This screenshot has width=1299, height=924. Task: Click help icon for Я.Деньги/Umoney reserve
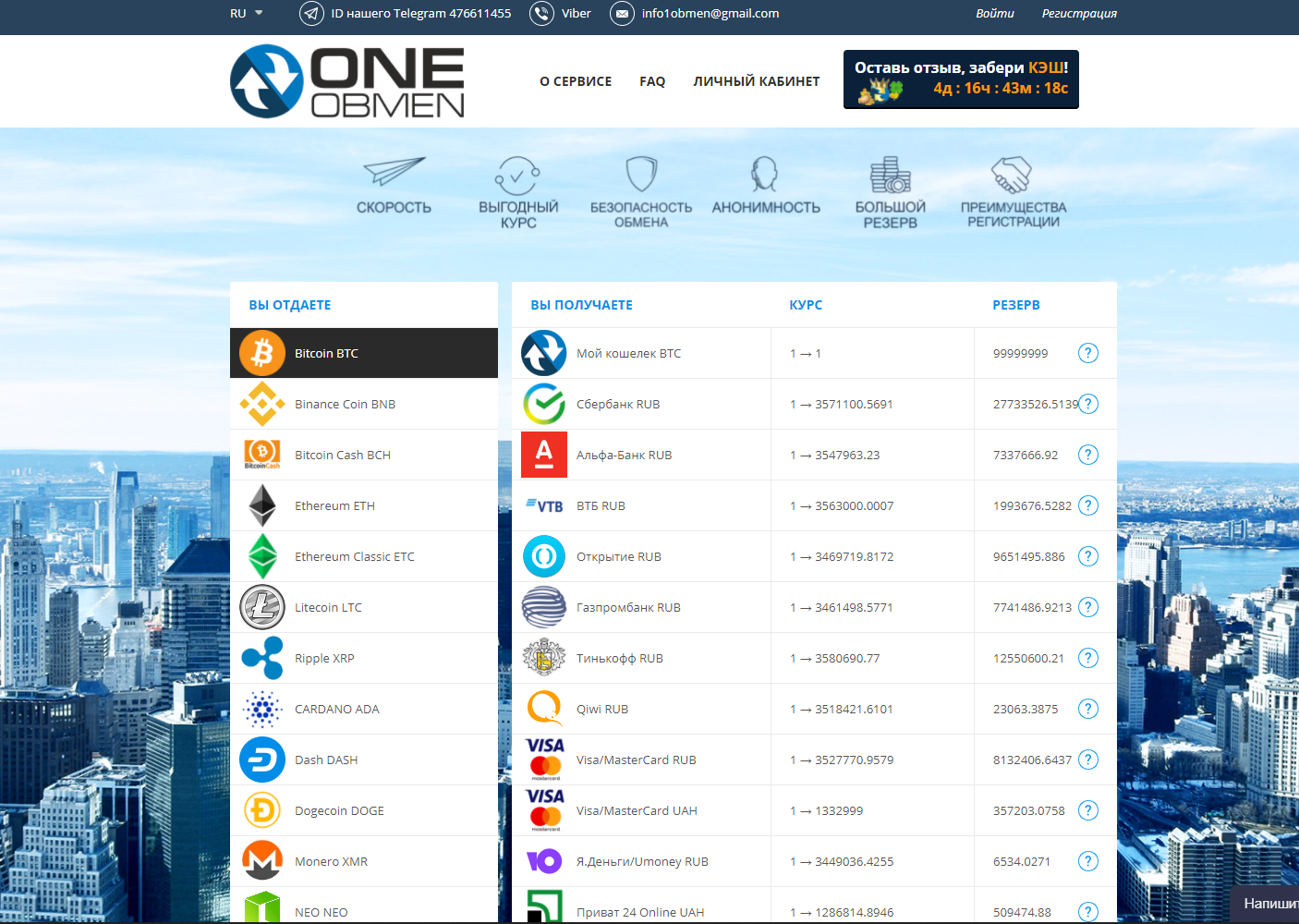tap(1088, 861)
